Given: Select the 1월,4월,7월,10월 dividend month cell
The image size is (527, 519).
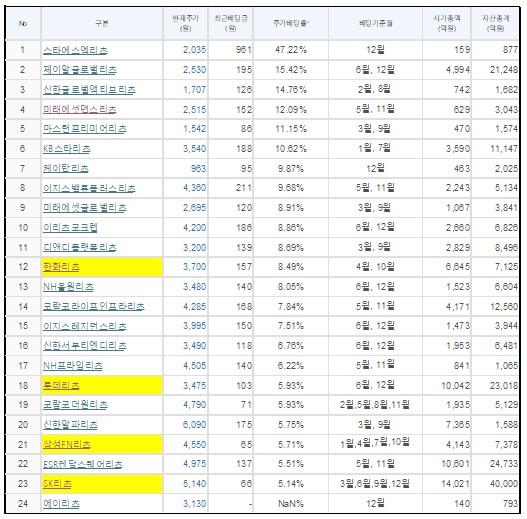Looking at the screenshot, I should (375, 444).
